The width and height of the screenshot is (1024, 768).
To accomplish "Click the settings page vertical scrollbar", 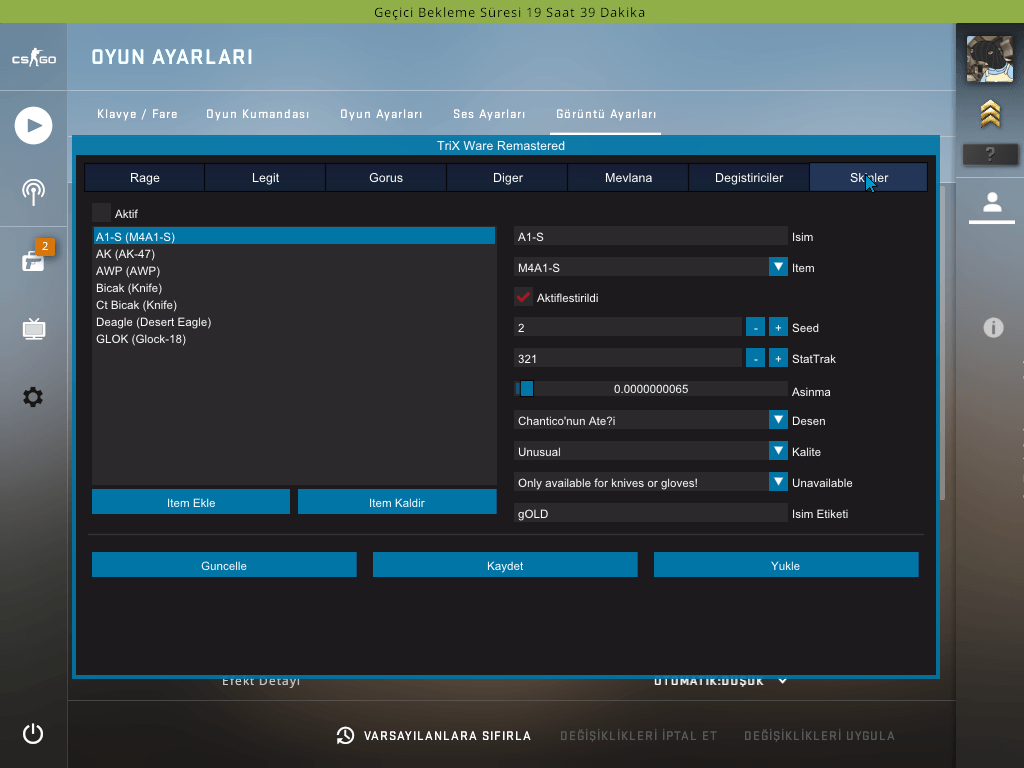I will 942,343.
